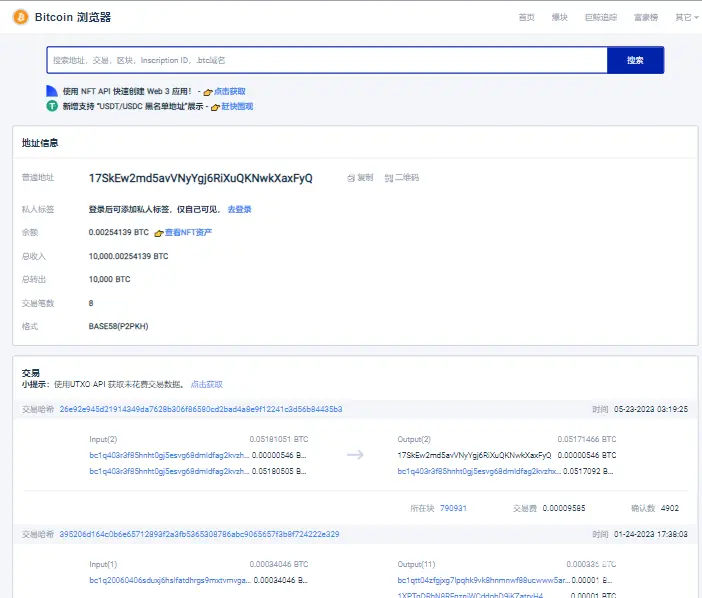Open transaction hash starting 395206d164
Image resolution: width=702 pixels, height=598 pixels.
[199, 534]
